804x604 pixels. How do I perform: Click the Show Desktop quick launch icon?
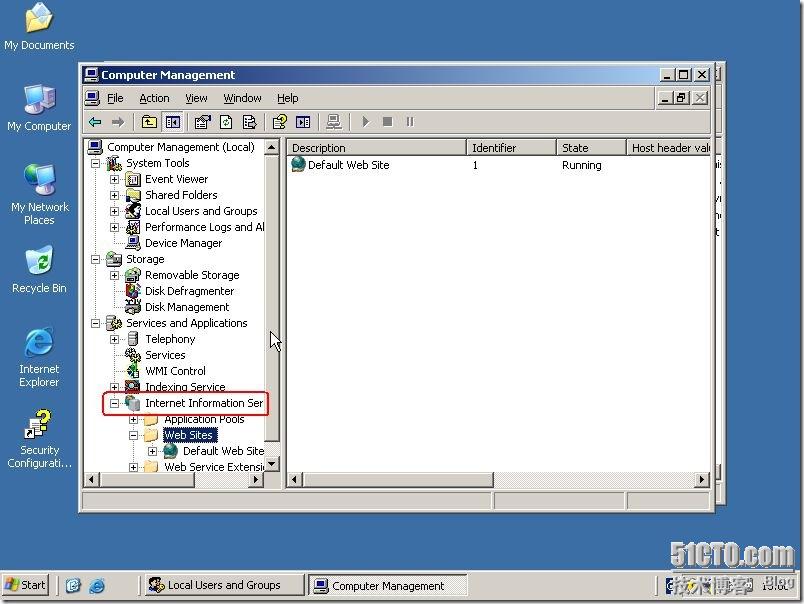[73, 586]
